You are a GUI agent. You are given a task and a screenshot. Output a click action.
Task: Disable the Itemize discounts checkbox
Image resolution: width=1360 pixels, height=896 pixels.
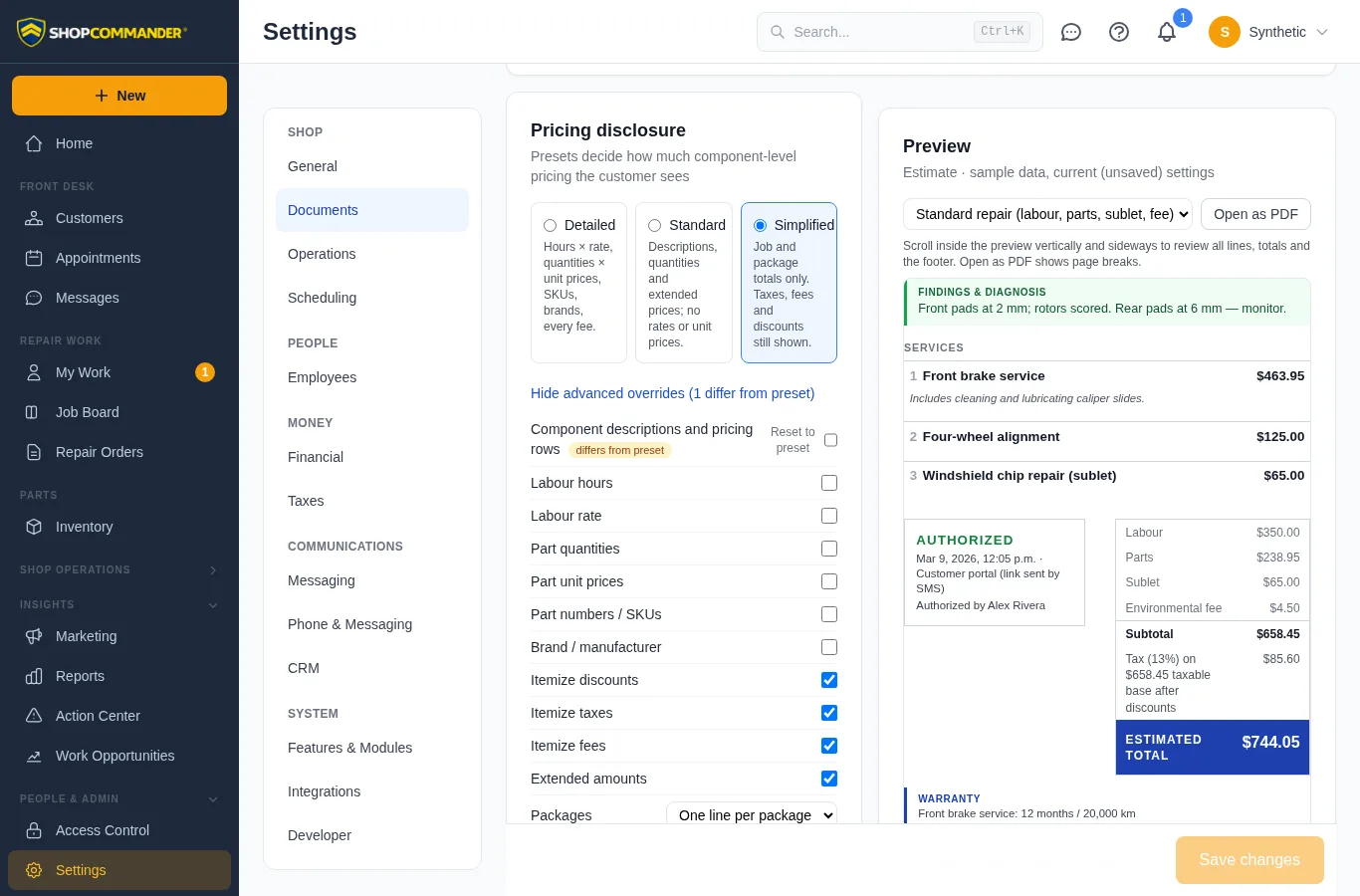pos(829,680)
